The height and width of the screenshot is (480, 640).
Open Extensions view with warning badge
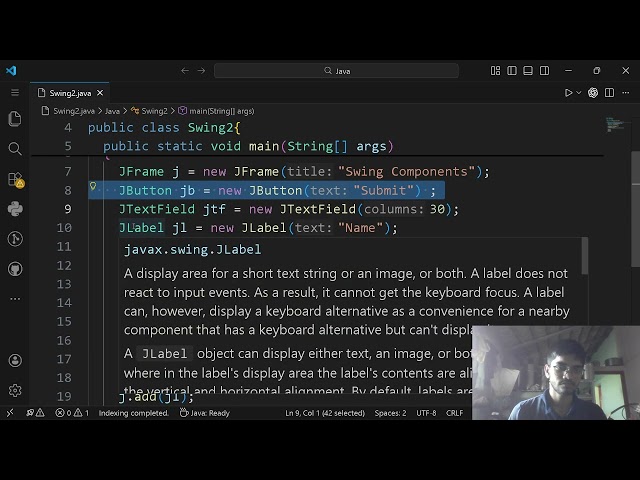pos(16,179)
